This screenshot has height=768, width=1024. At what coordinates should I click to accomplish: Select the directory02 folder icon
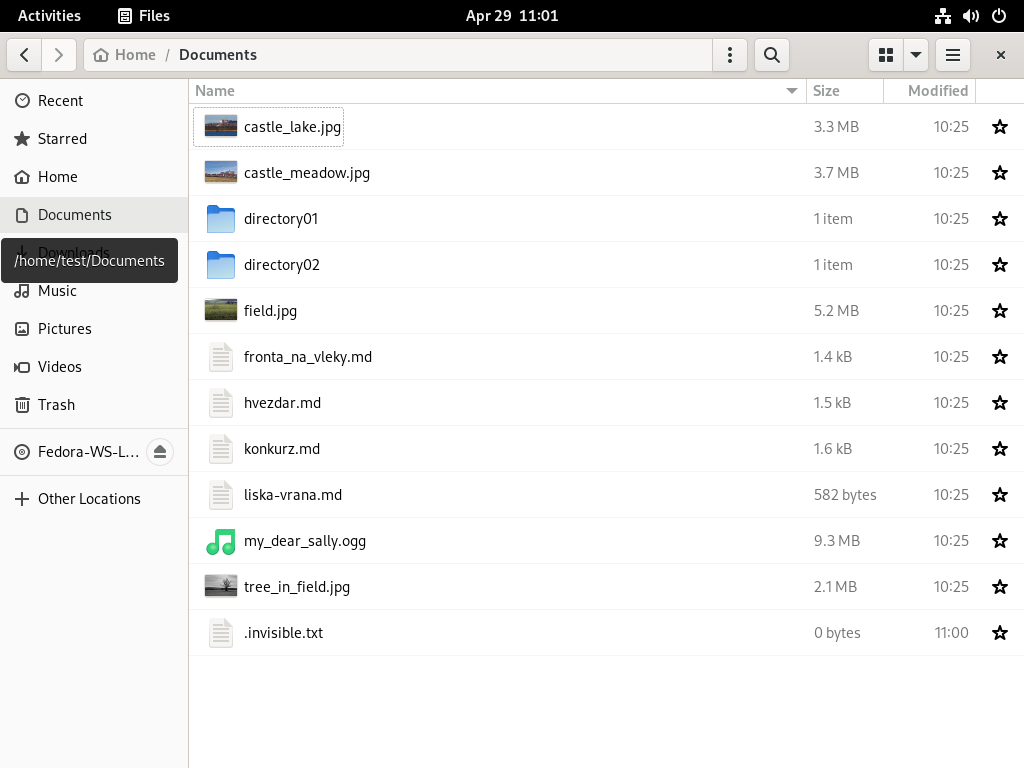pyautogui.click(x=221, y=264)
